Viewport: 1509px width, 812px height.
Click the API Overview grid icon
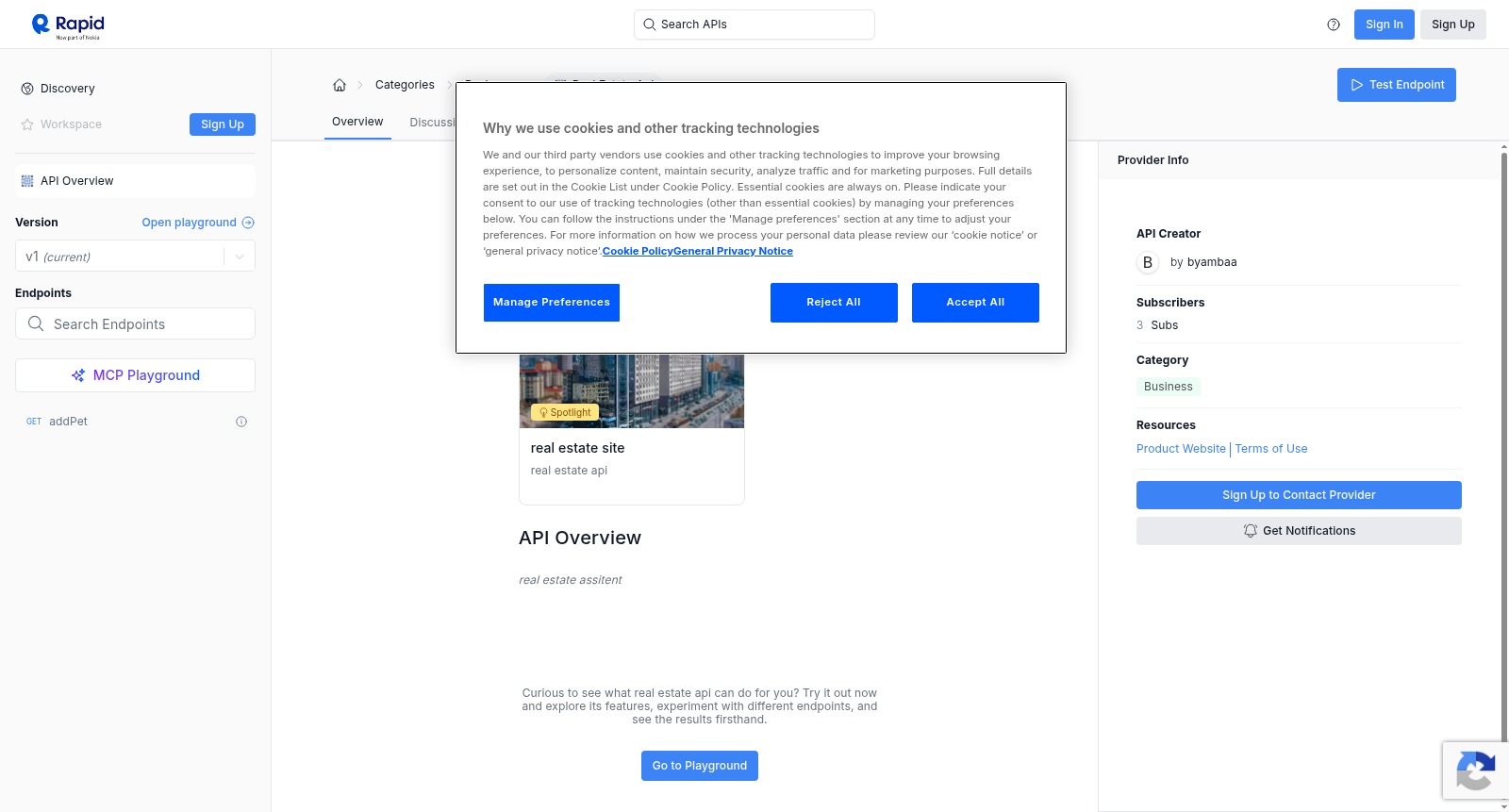click(27, 181)
